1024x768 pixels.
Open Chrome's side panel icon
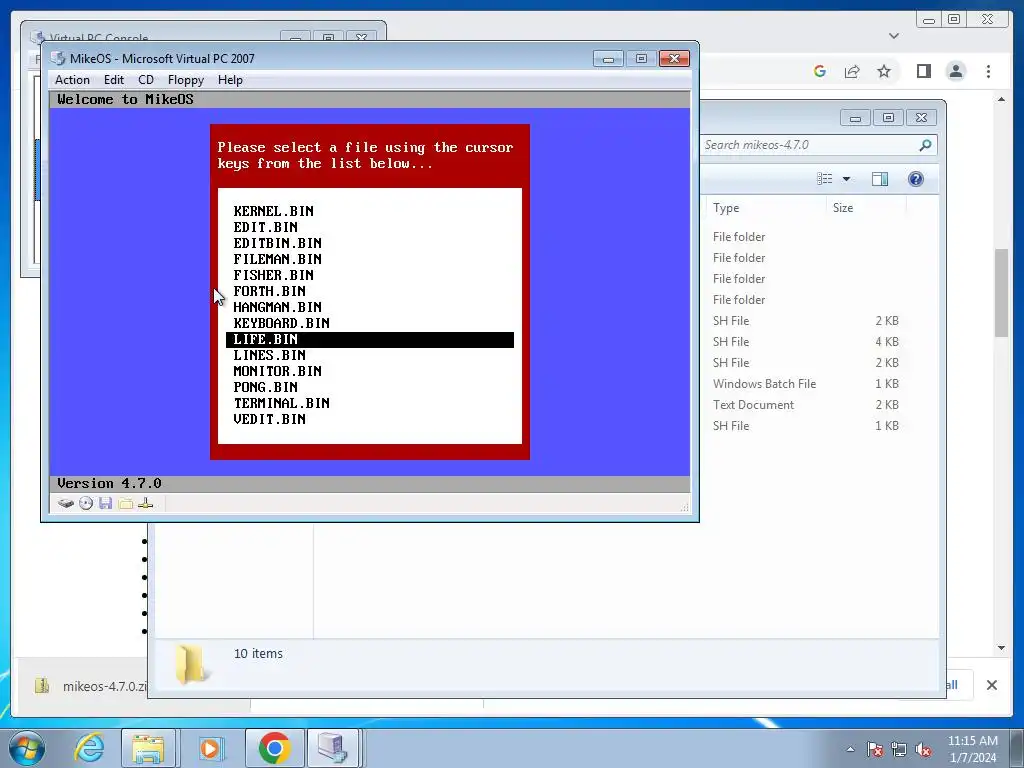pos(923,71)
